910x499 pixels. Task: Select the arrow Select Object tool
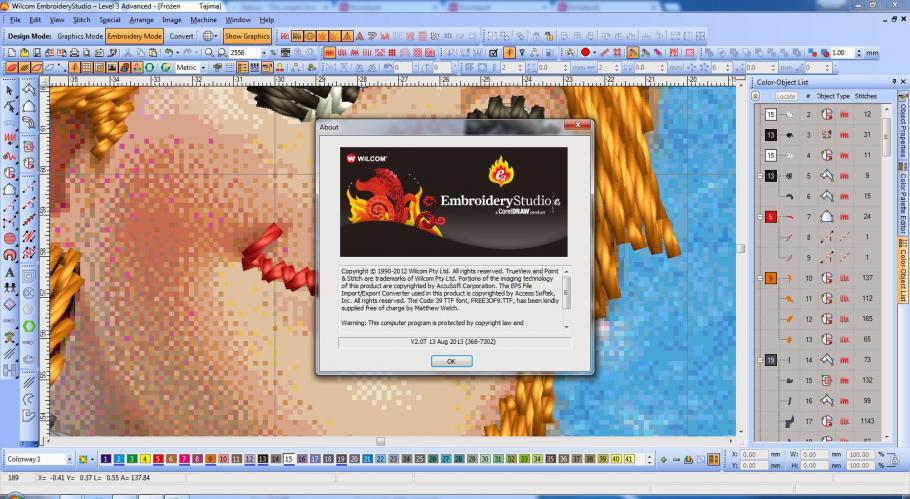10,91
